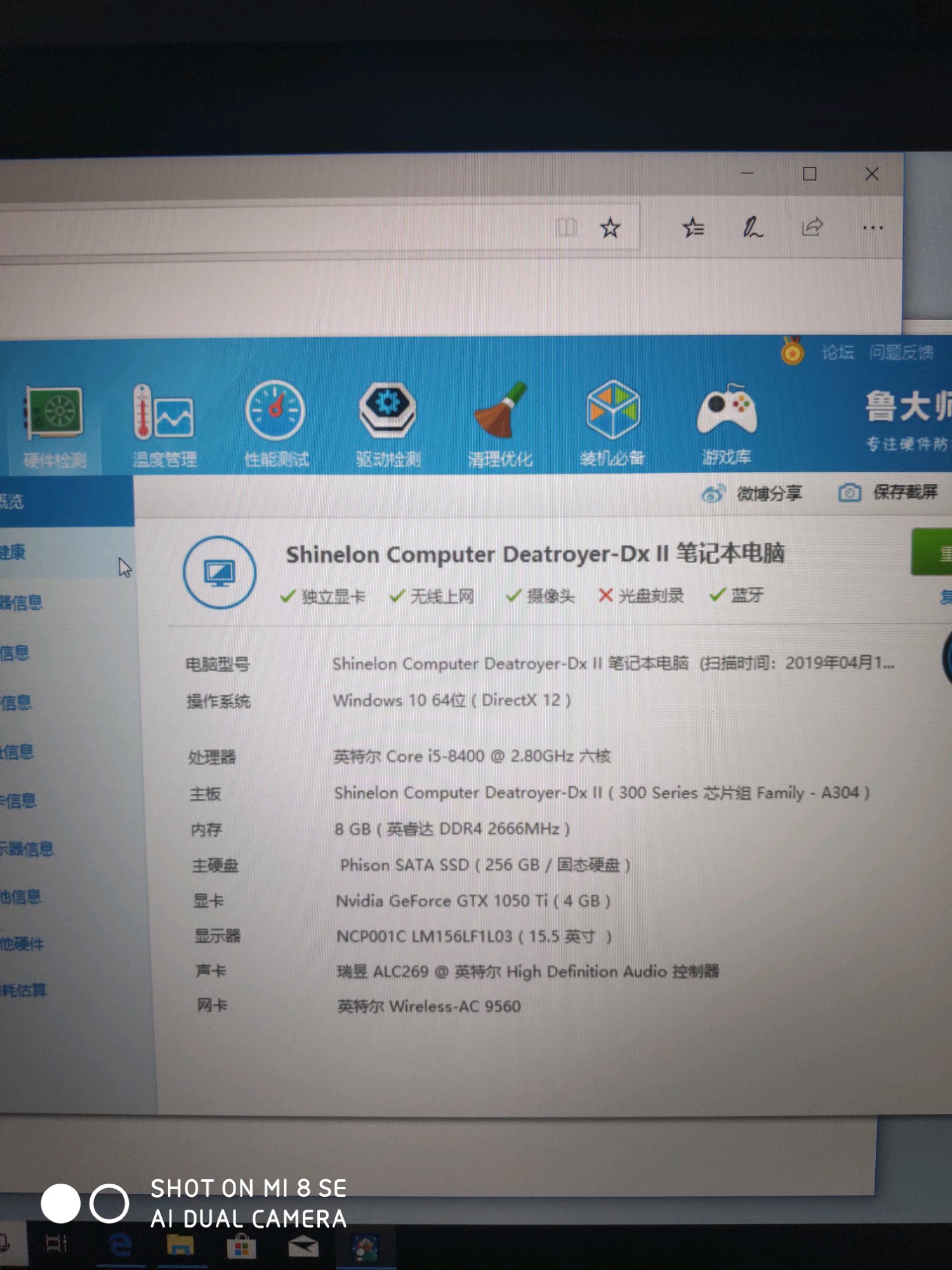Screen dimensions: 952x1270
Task: Click the 无线上网 feature check
Action: (x=432, y=596)
